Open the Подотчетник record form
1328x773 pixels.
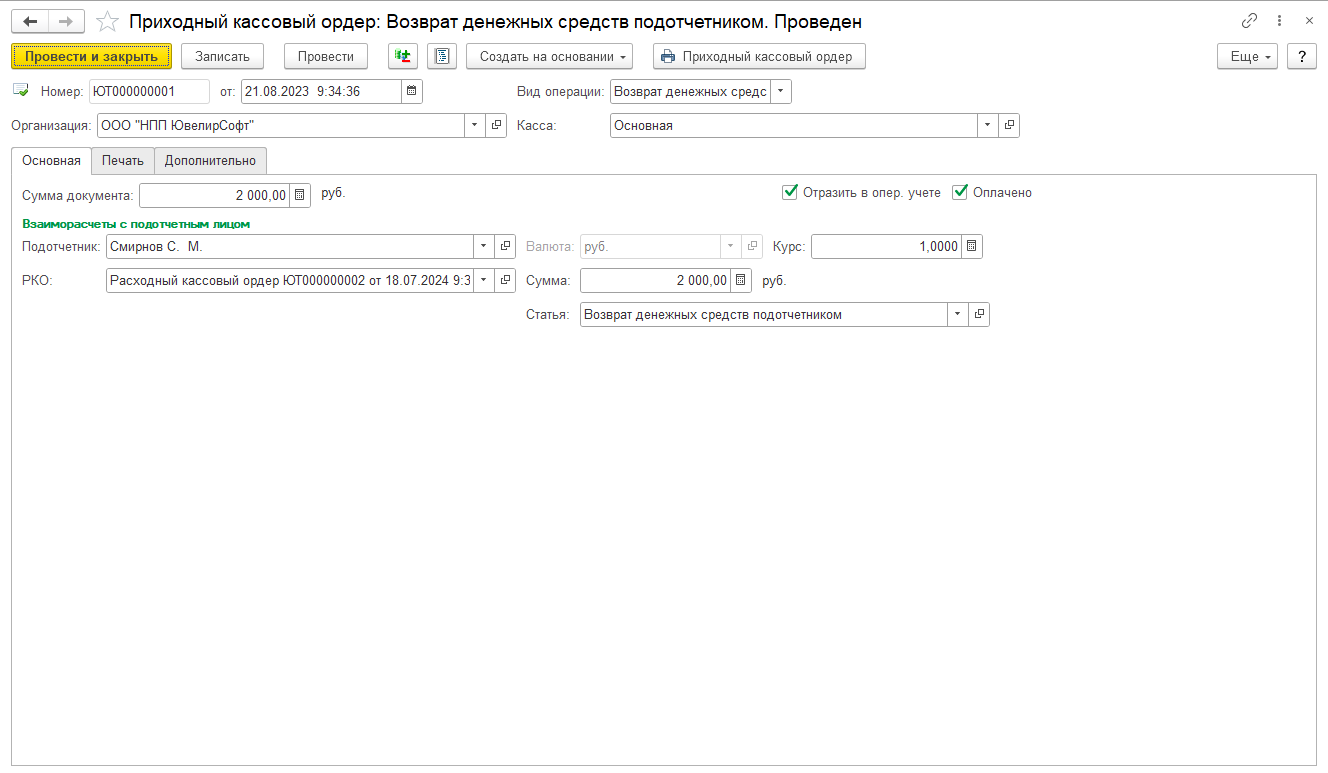click(x=506, y=246)
